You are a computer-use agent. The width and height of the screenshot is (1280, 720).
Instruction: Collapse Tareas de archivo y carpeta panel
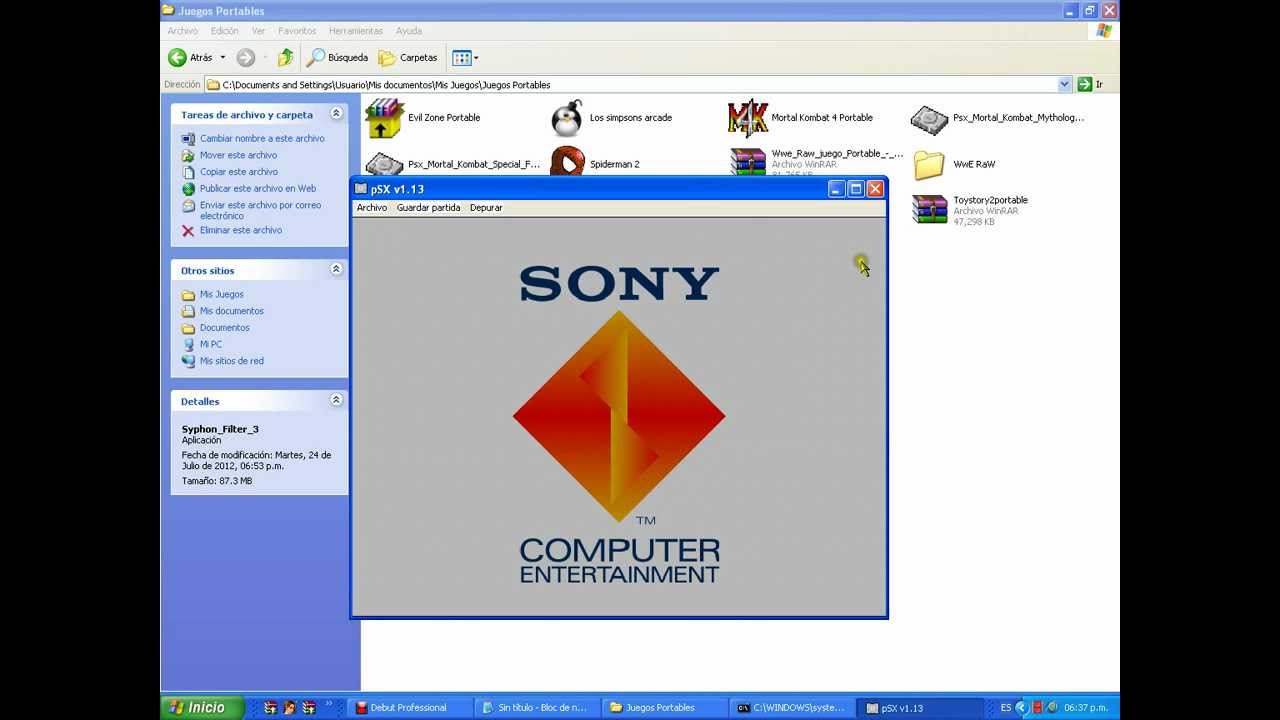(336, 114)
